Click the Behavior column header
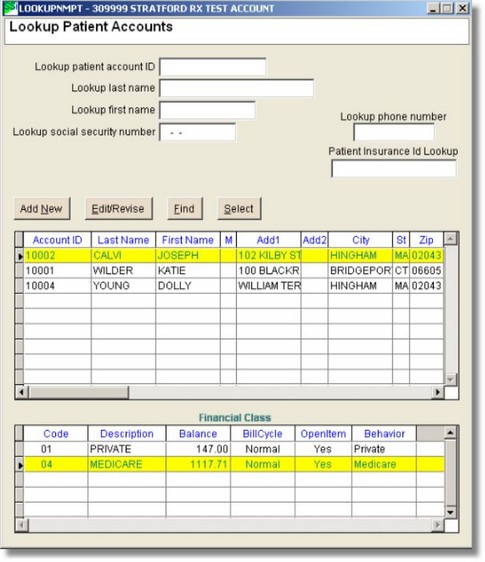The image size is (485, 562). pos(384,434)
